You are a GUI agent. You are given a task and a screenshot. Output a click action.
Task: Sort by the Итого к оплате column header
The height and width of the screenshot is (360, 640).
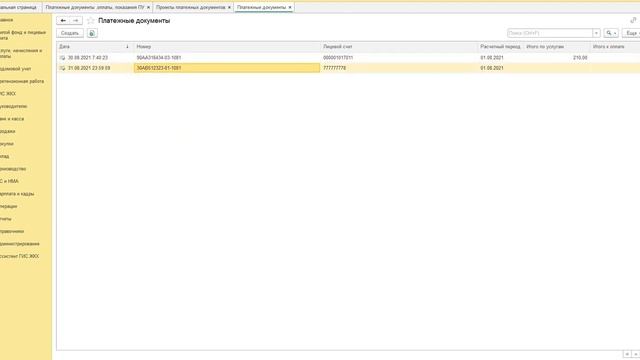615,47
